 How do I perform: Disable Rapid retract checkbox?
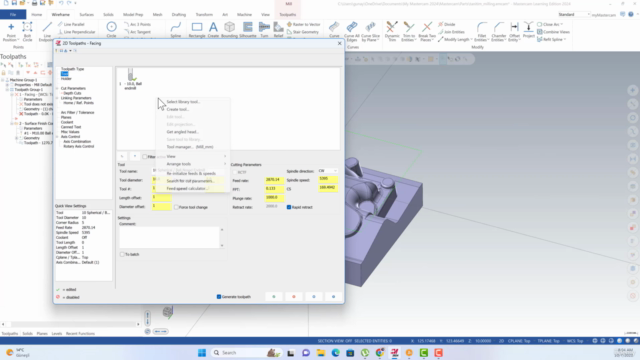click(289, 207)
